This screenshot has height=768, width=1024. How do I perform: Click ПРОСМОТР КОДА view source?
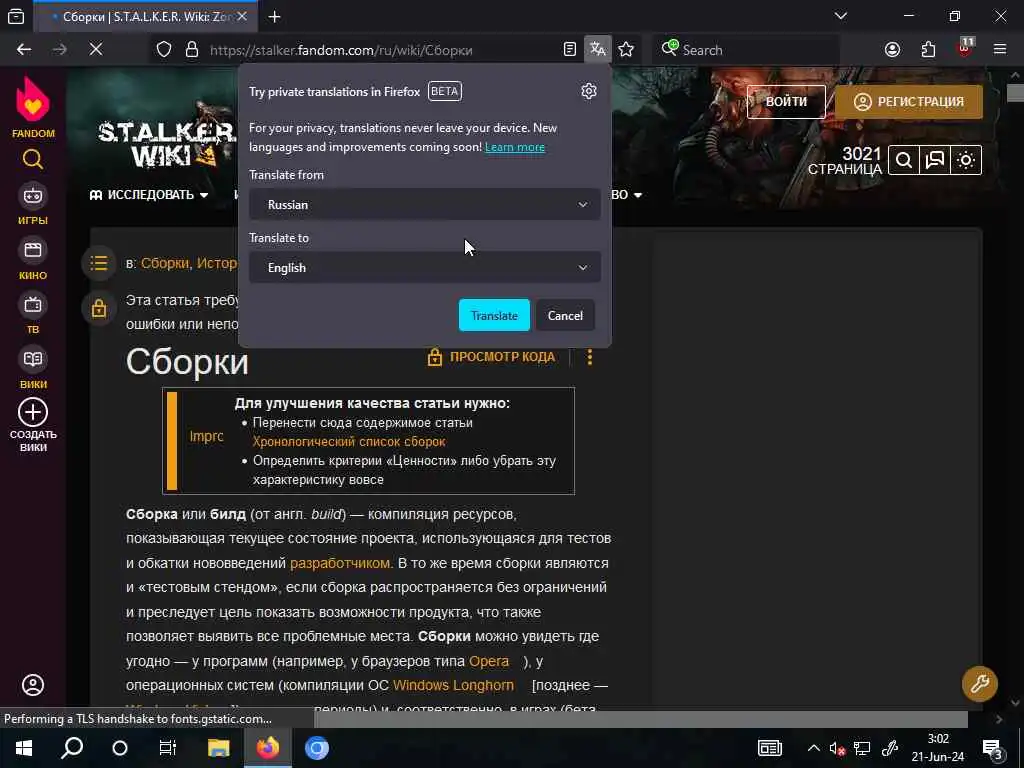[x=491, y=357]
